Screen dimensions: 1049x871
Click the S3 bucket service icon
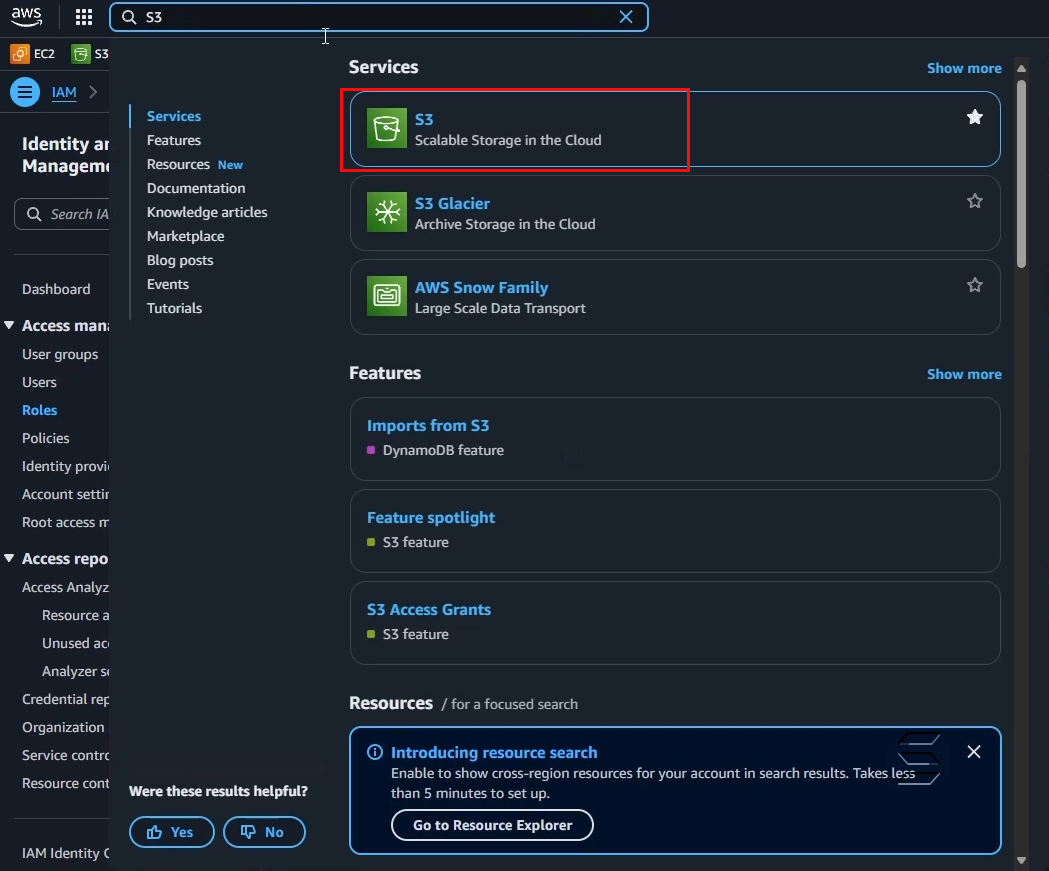pyautogui.click(x=387, y=128)
